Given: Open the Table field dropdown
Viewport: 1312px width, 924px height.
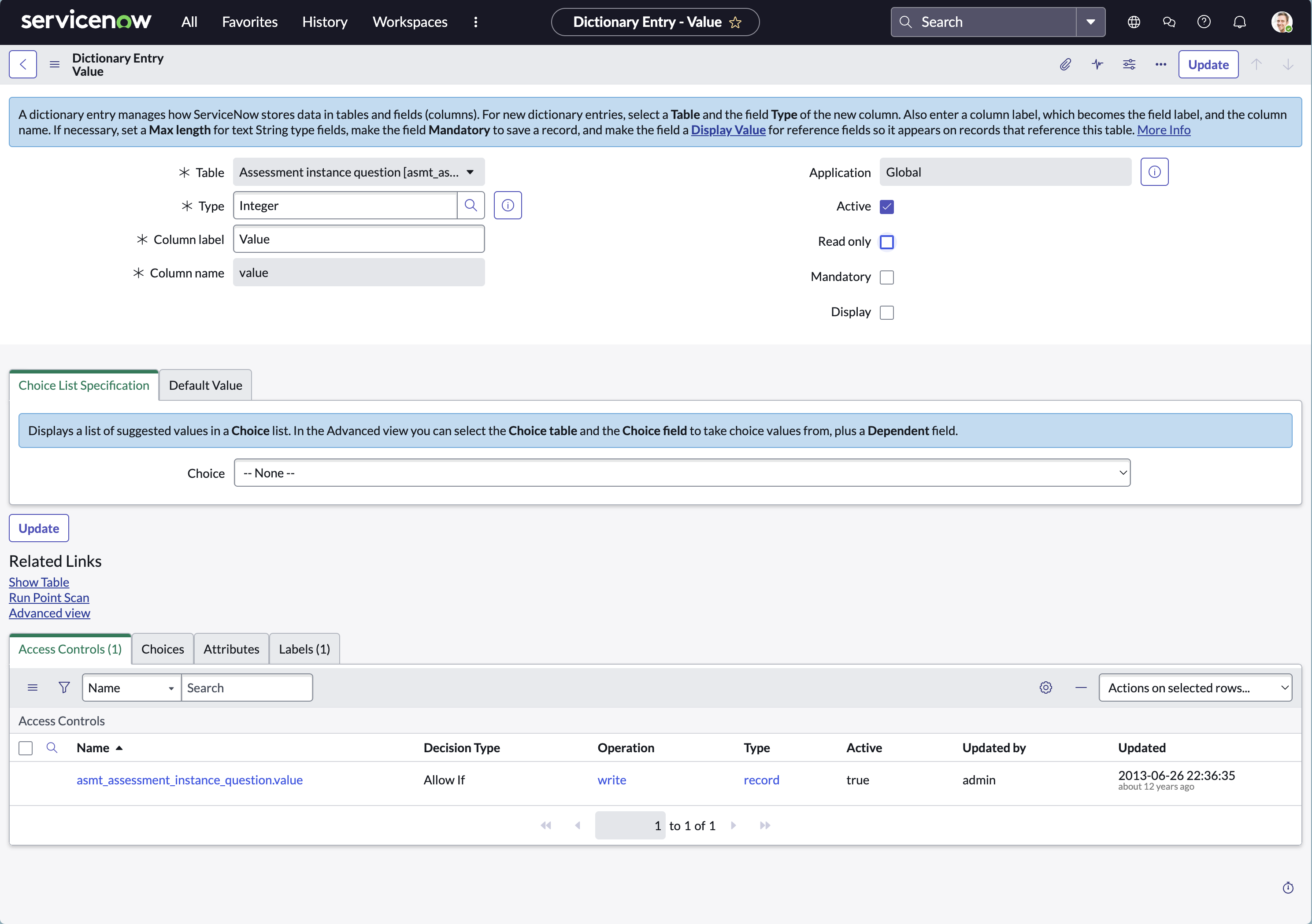Looking at the screenshot, I should pyautogui.click(x=358, y=172).
